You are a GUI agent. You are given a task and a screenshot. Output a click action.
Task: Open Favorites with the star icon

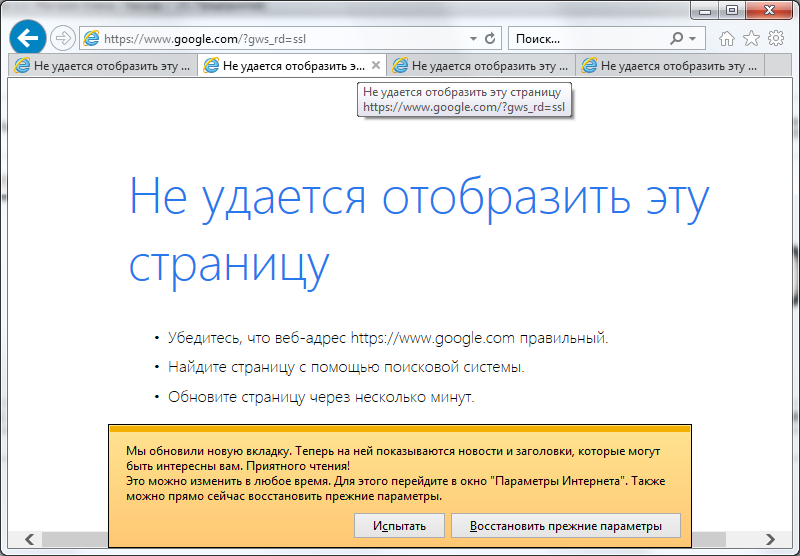point(751,38)
